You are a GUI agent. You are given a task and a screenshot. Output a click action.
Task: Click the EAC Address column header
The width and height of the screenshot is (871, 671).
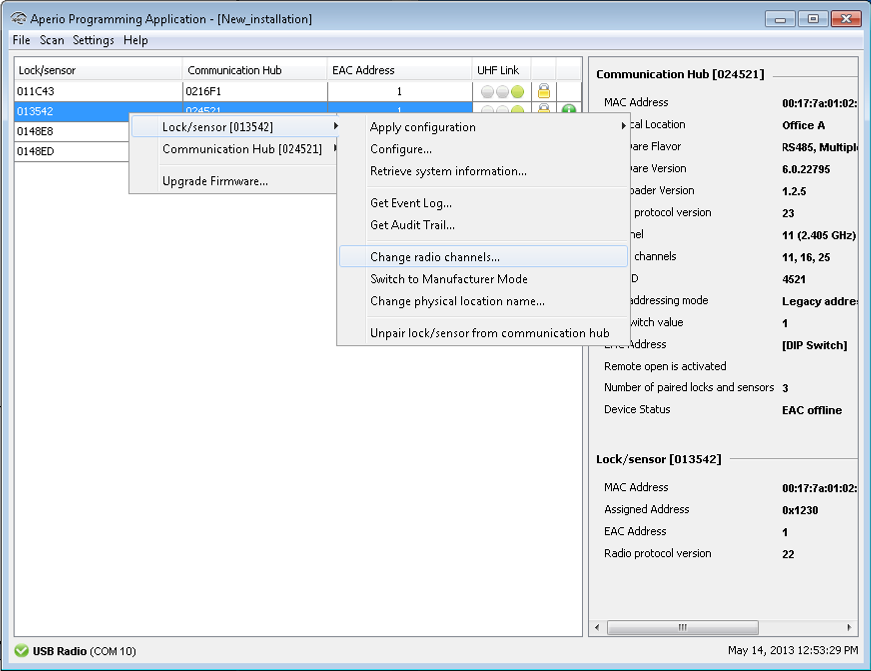tap(399, 70)
